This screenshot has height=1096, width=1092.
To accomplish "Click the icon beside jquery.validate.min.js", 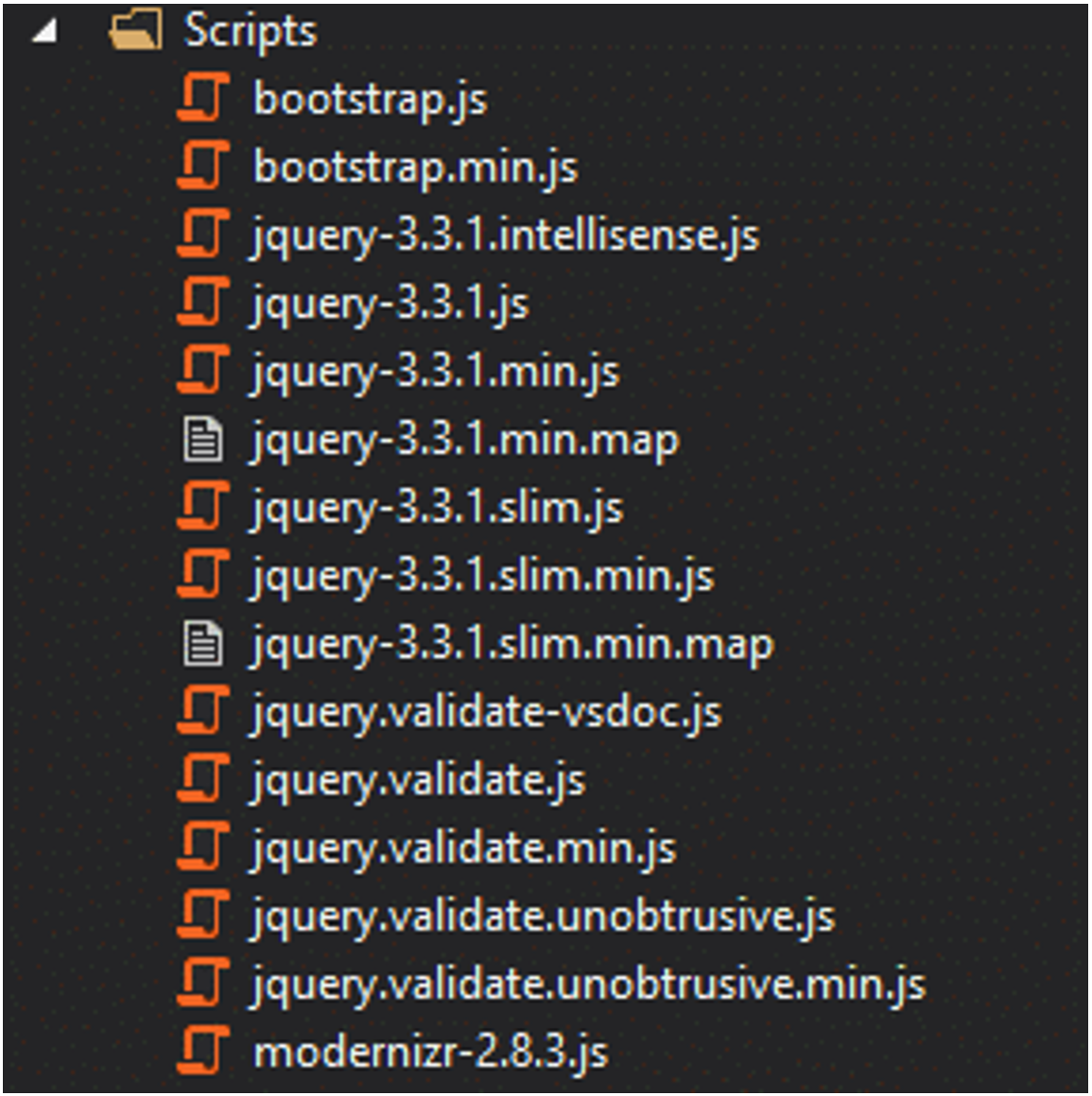I will (x=203, y=847).
